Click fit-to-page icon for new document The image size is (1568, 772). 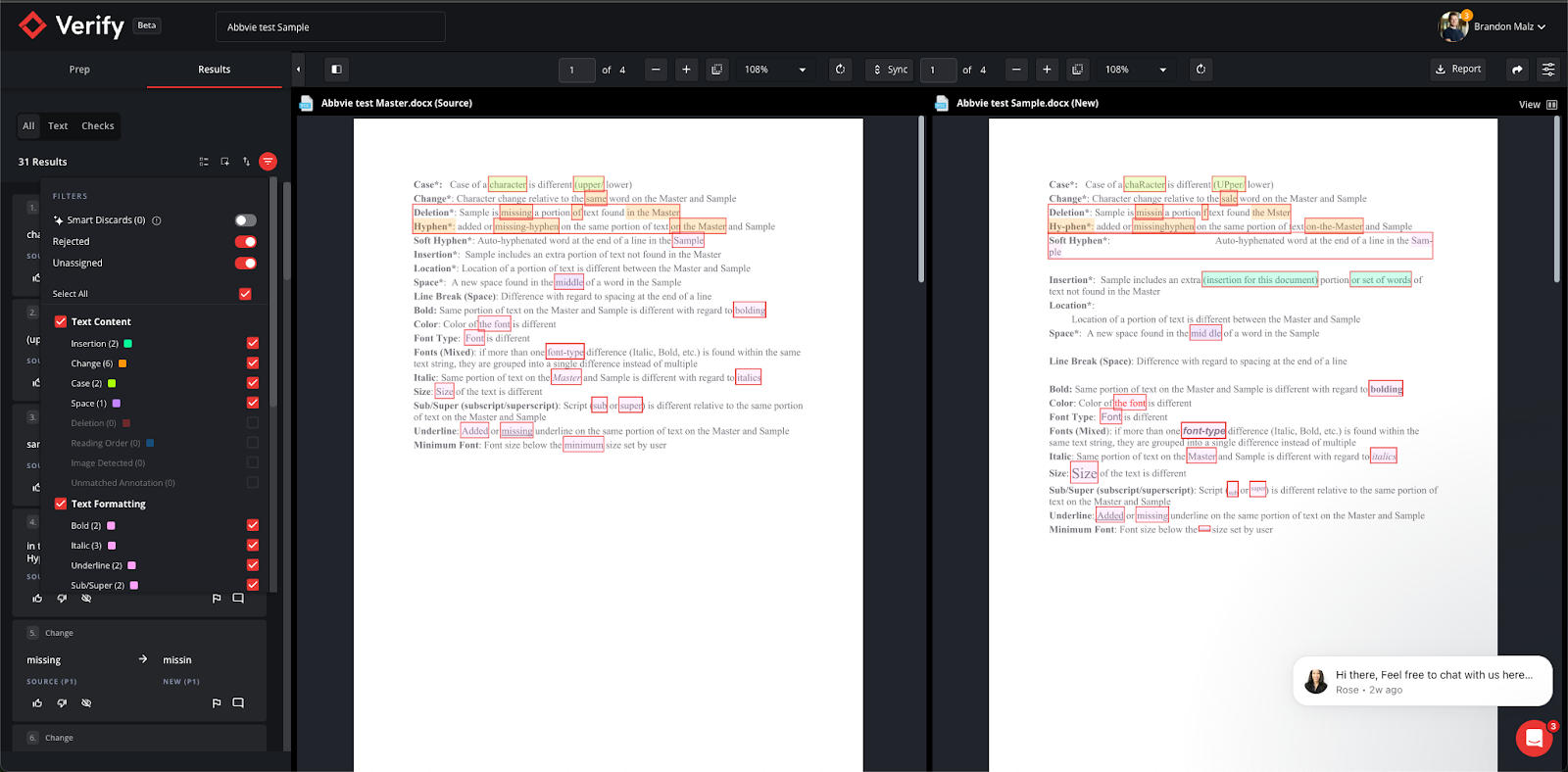1077,70
